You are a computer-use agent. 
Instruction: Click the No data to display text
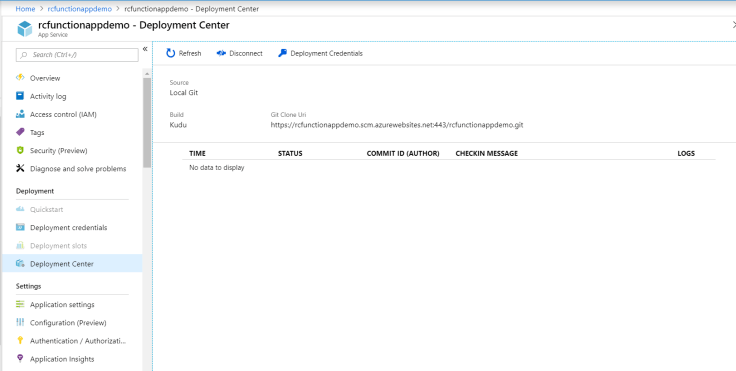217,167
